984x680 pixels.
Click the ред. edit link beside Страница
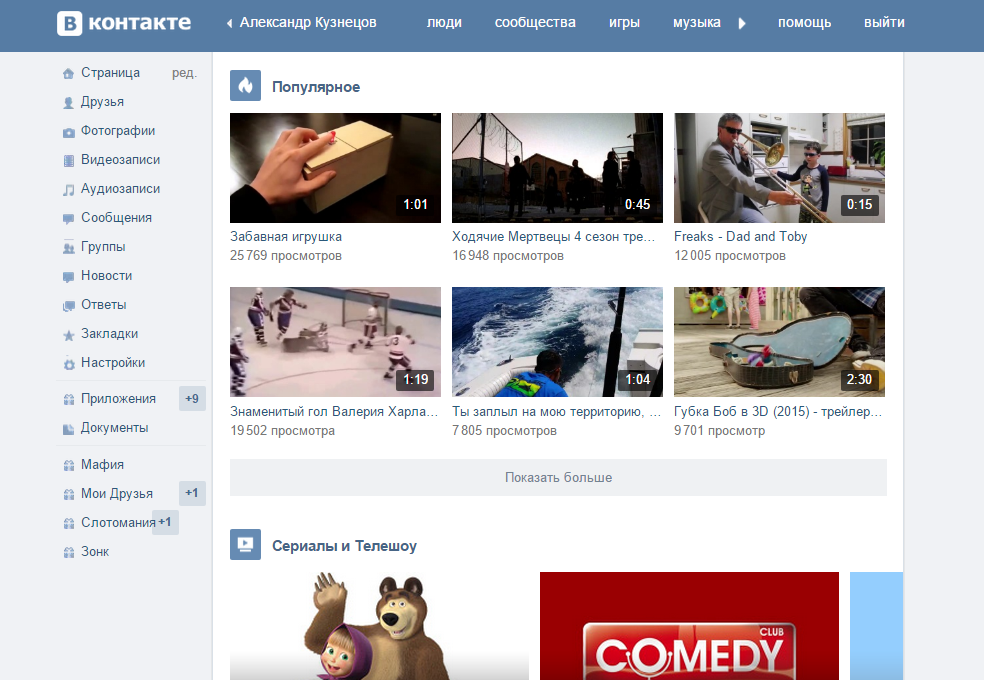pos(184,73)
